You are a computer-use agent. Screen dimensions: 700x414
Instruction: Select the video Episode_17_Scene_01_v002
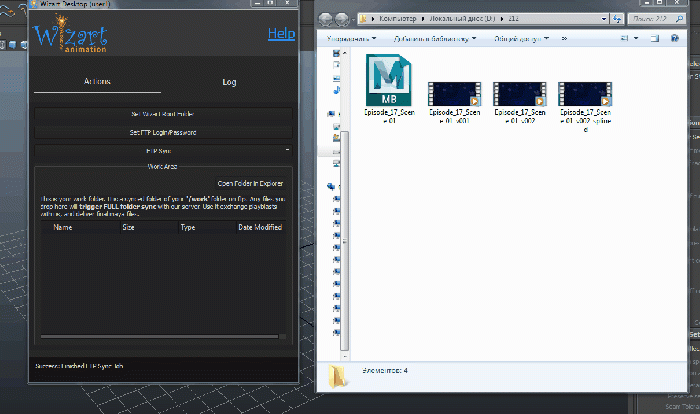(x=520, y=103)
